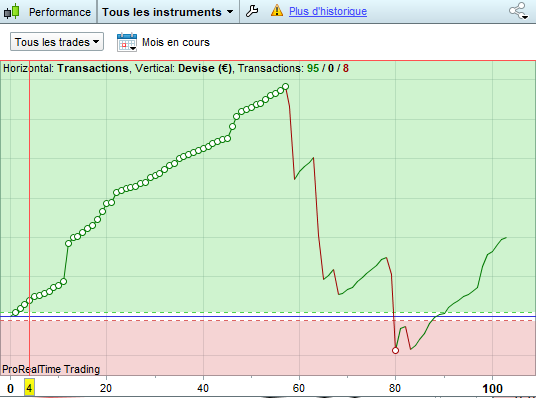Click the Horizontal: Transactions header text
Screen dimensions: 536x398
point(66,68)
